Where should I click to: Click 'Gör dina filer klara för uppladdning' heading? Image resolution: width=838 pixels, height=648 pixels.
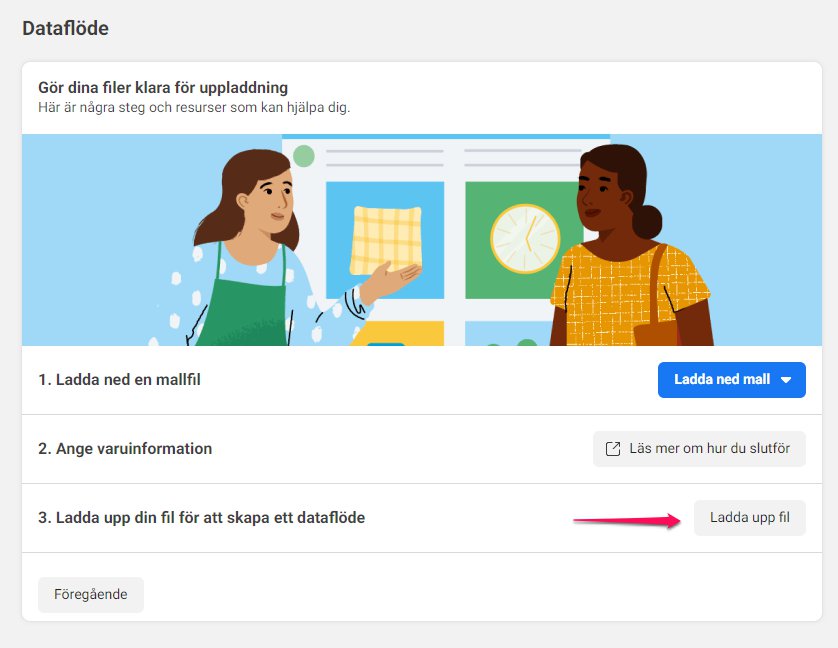163,88
